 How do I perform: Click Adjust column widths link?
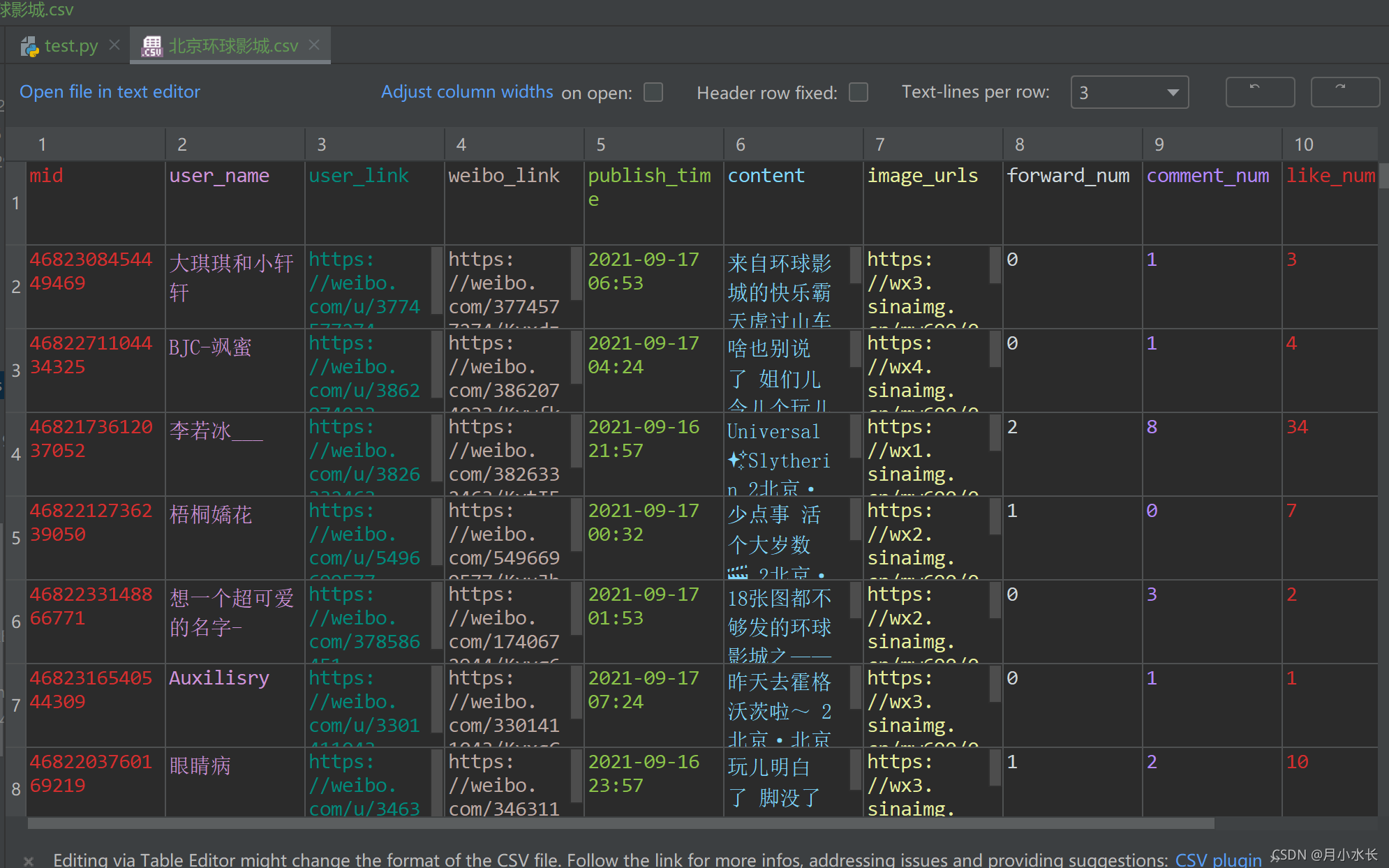click(466, 92)
